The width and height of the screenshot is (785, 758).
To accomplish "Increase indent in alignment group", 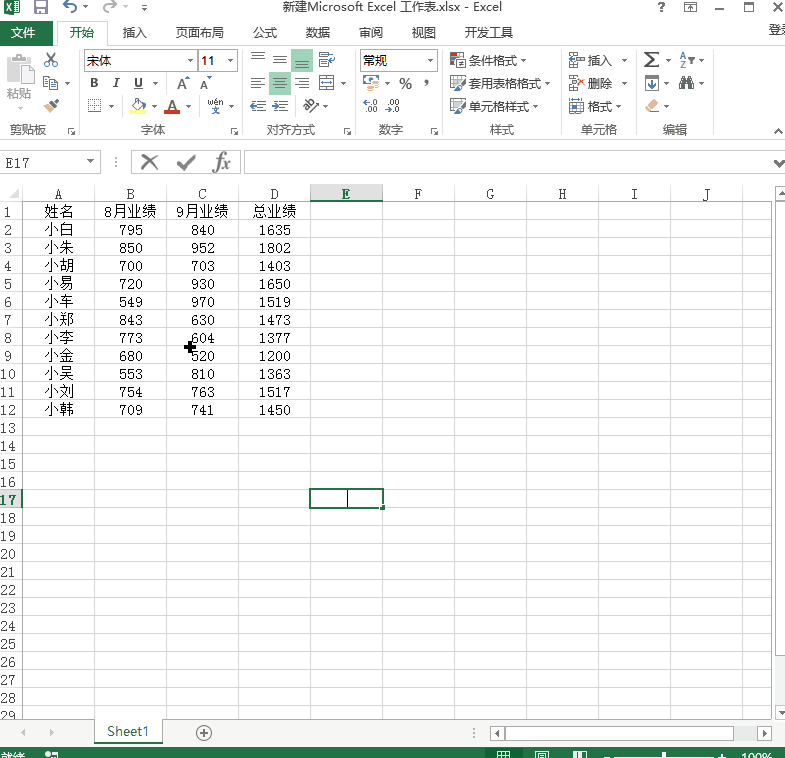I will tap(280, 106).
